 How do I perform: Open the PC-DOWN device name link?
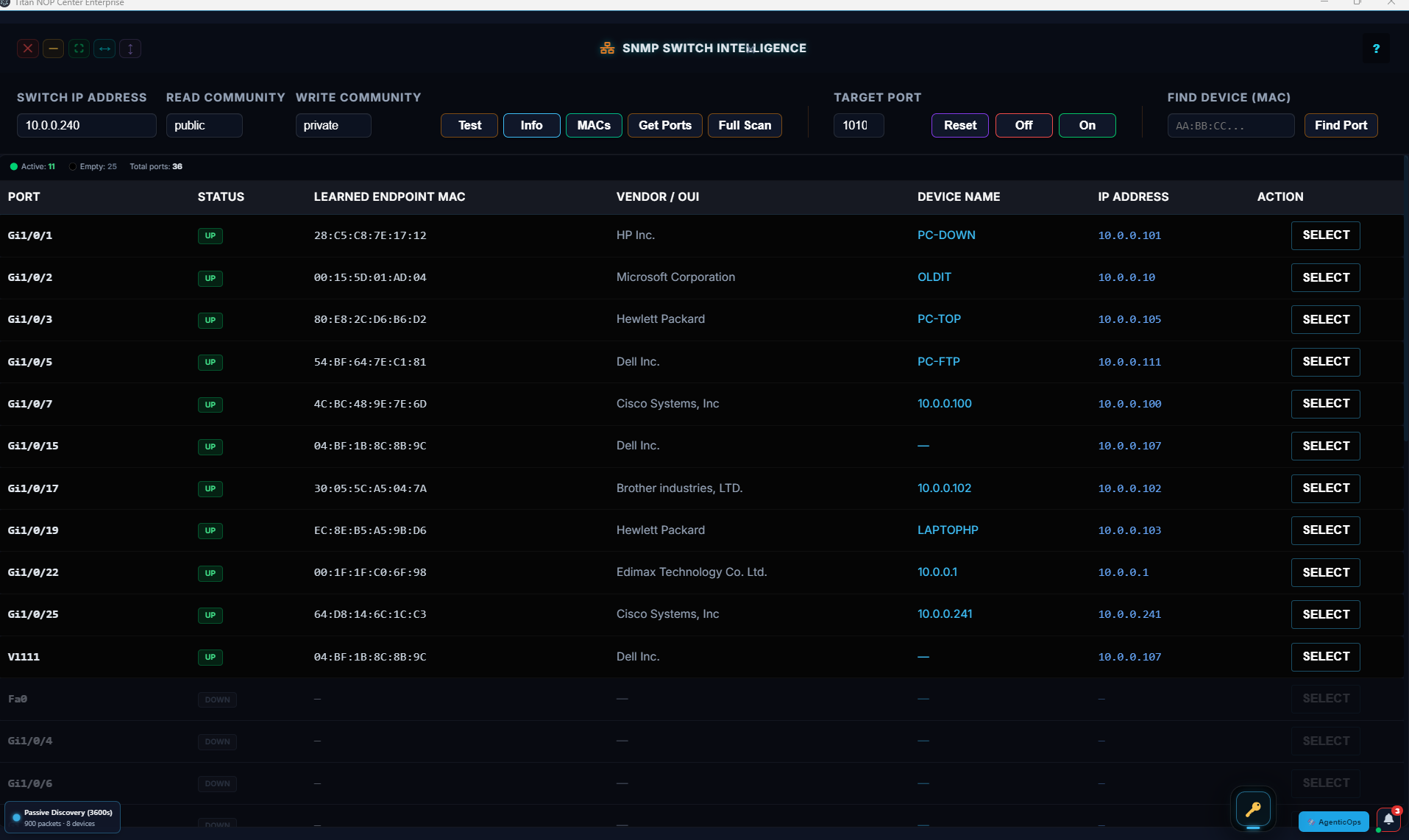(946, 235)
